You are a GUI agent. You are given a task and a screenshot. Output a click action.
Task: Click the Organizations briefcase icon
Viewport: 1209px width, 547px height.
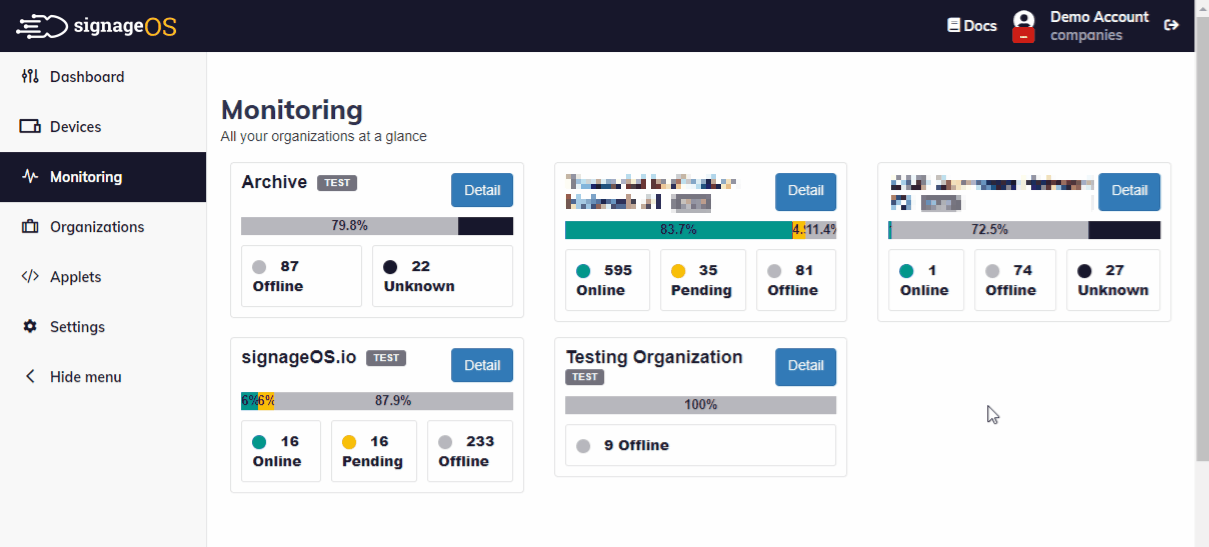30,227
